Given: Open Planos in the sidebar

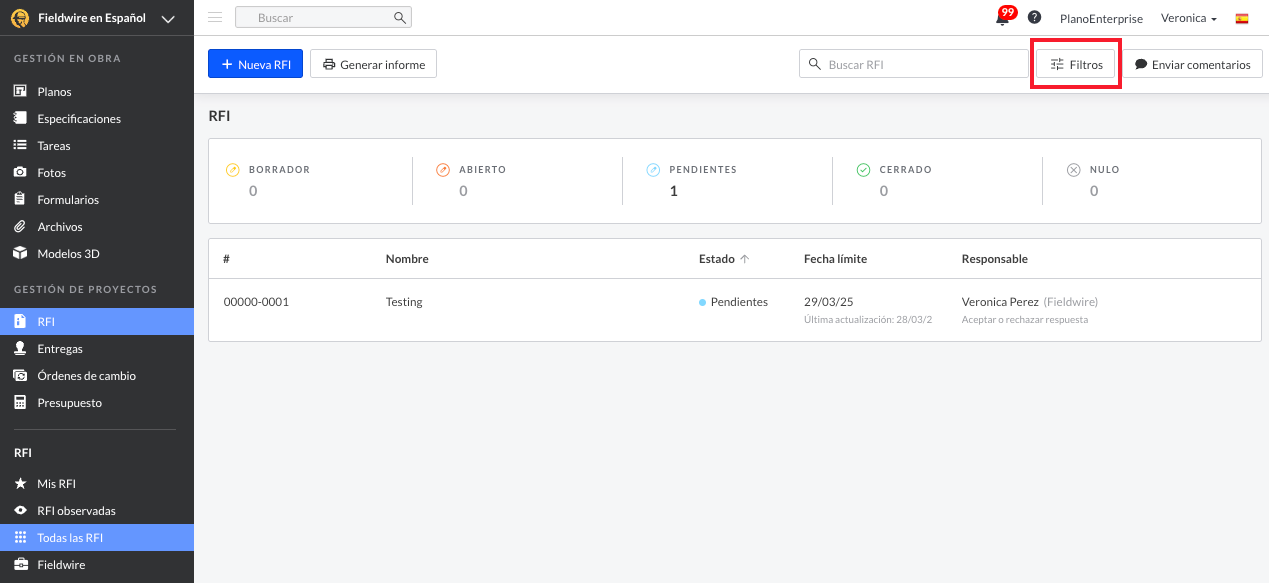Looking at the screenshot, I should [54, 92].
